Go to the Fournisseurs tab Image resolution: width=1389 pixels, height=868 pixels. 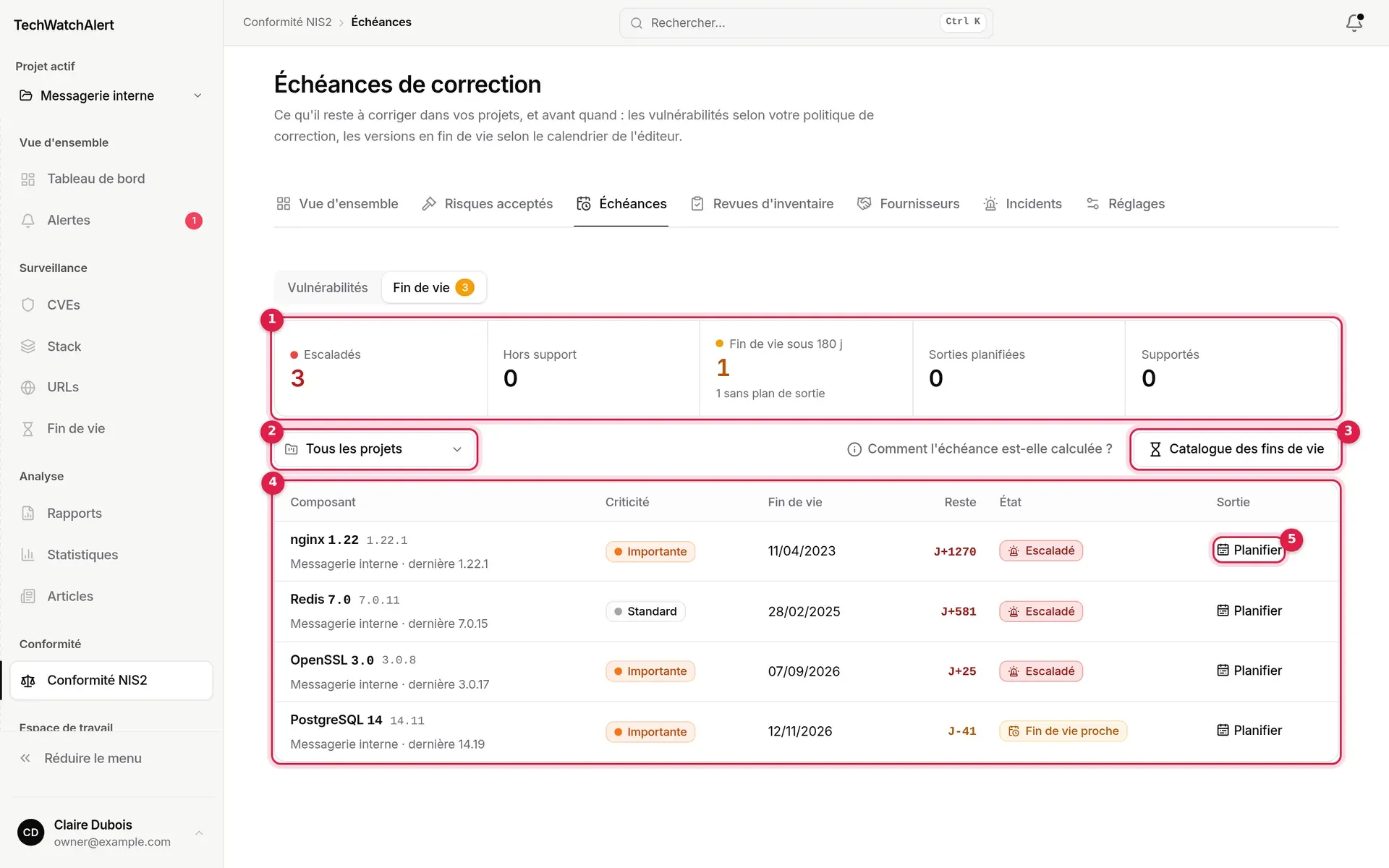point(908,204)
